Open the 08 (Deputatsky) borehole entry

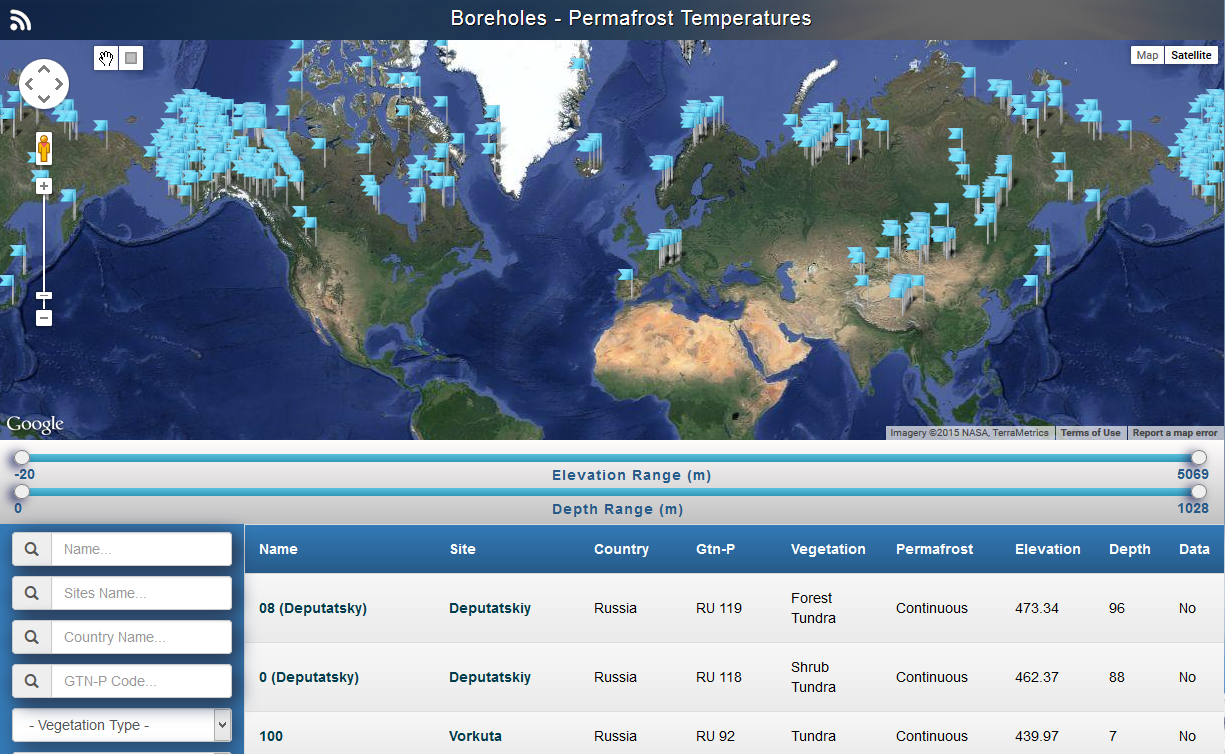tap(313, 608)
